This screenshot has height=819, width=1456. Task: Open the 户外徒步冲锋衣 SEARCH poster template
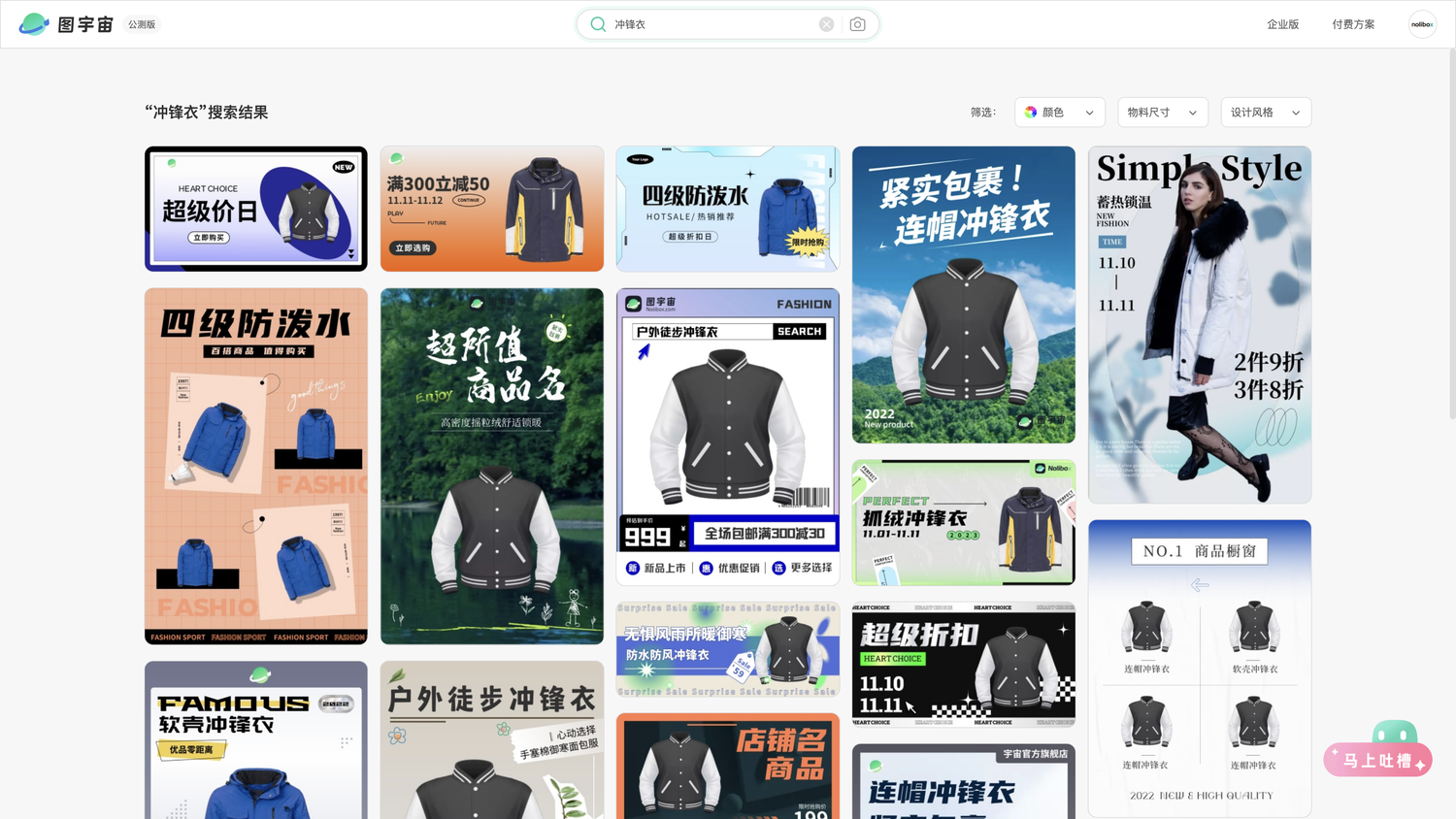[x=728, y=437]
